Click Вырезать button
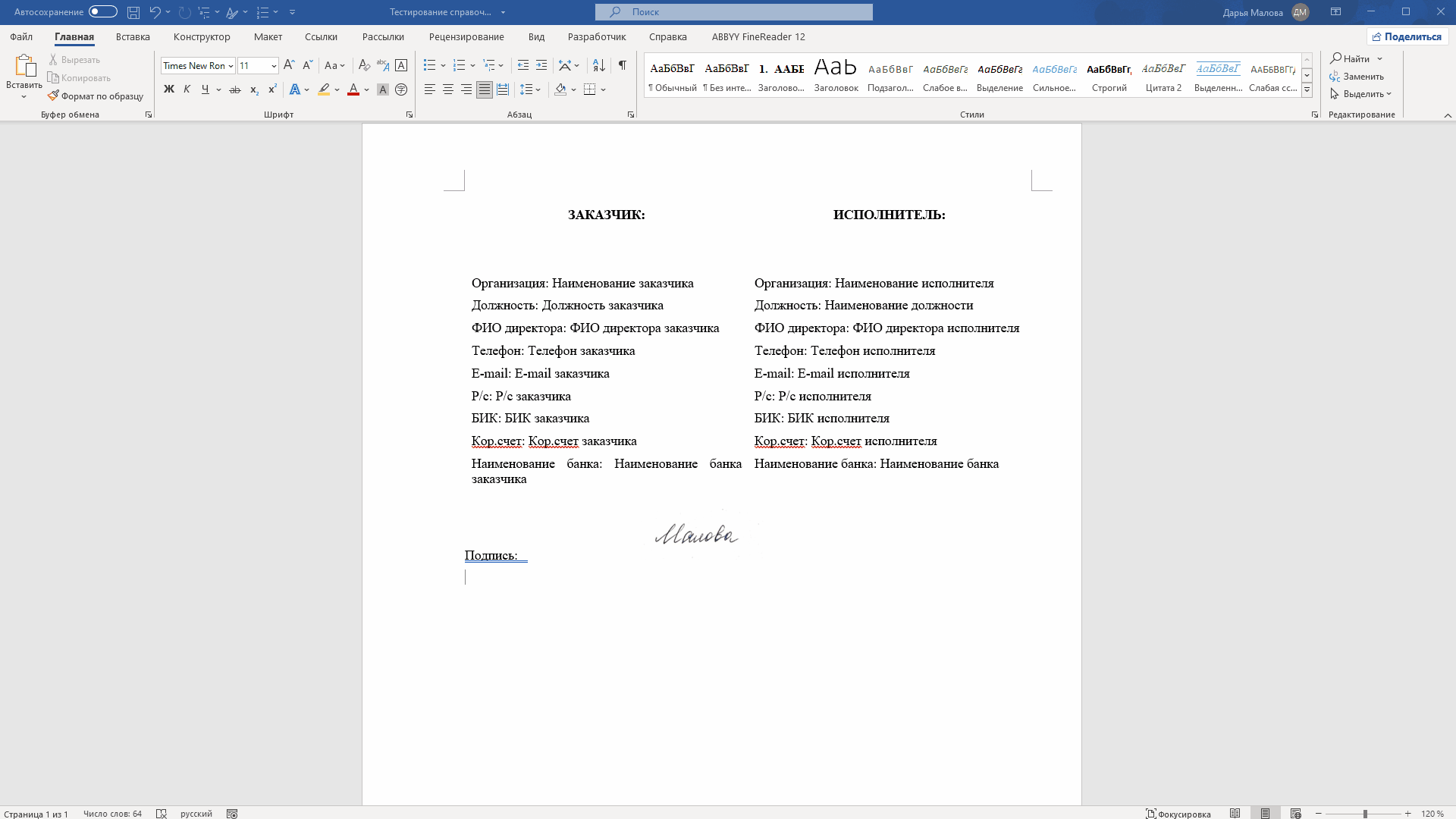The image size is (1456, 819). tap(74, 60)
